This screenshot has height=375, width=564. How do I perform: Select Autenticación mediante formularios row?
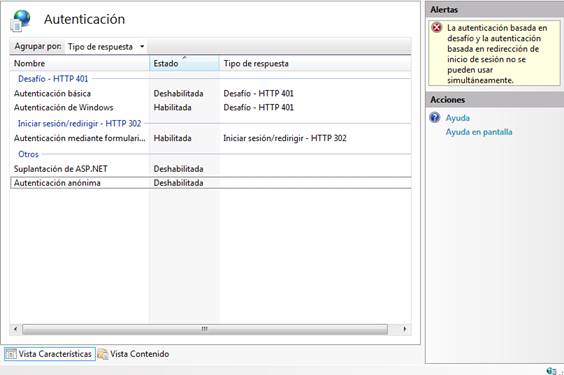click(x=210, y=138)
